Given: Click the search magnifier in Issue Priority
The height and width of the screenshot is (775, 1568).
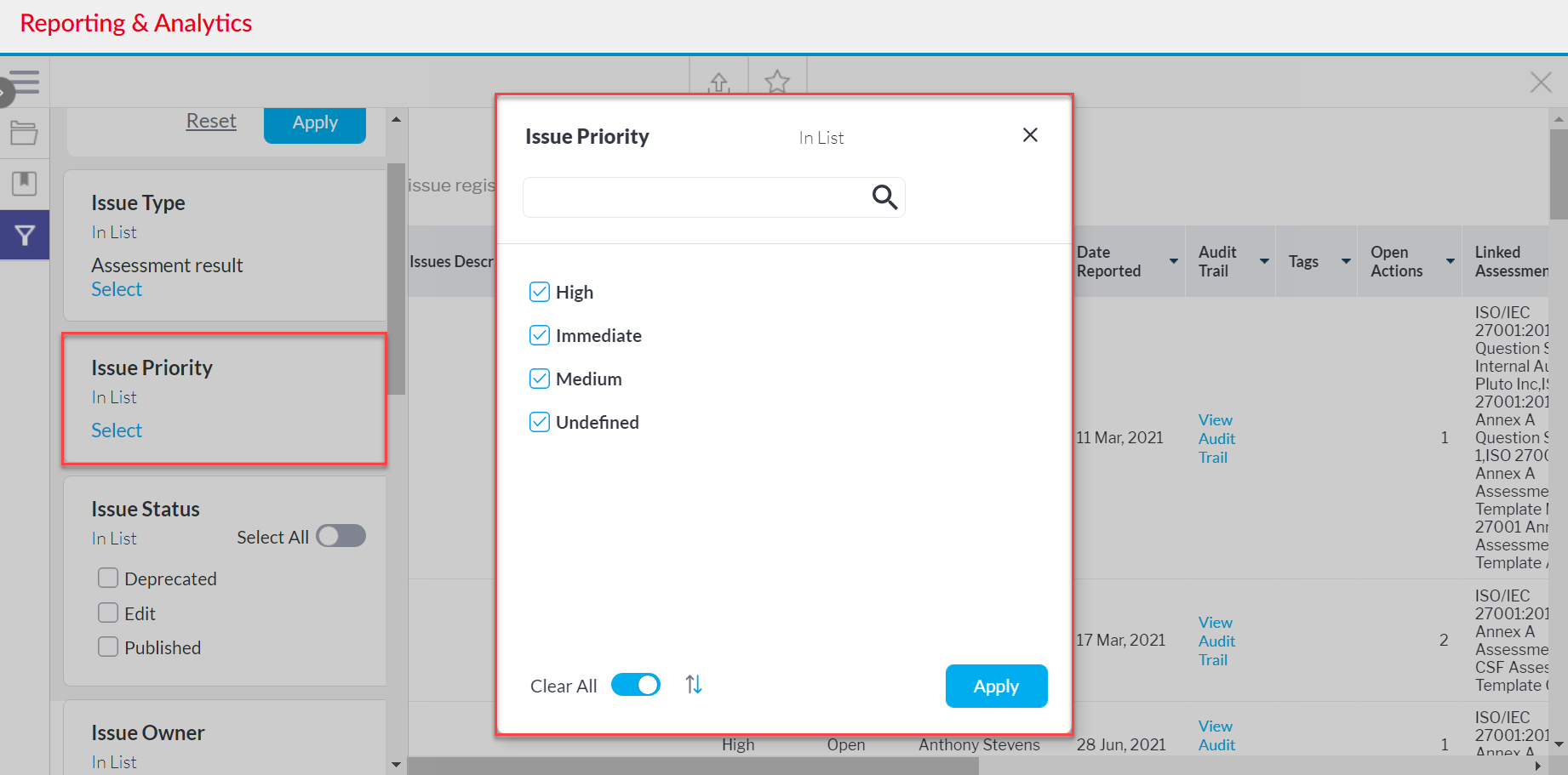Looking at the screenshot, I should (x=884, y=197).
